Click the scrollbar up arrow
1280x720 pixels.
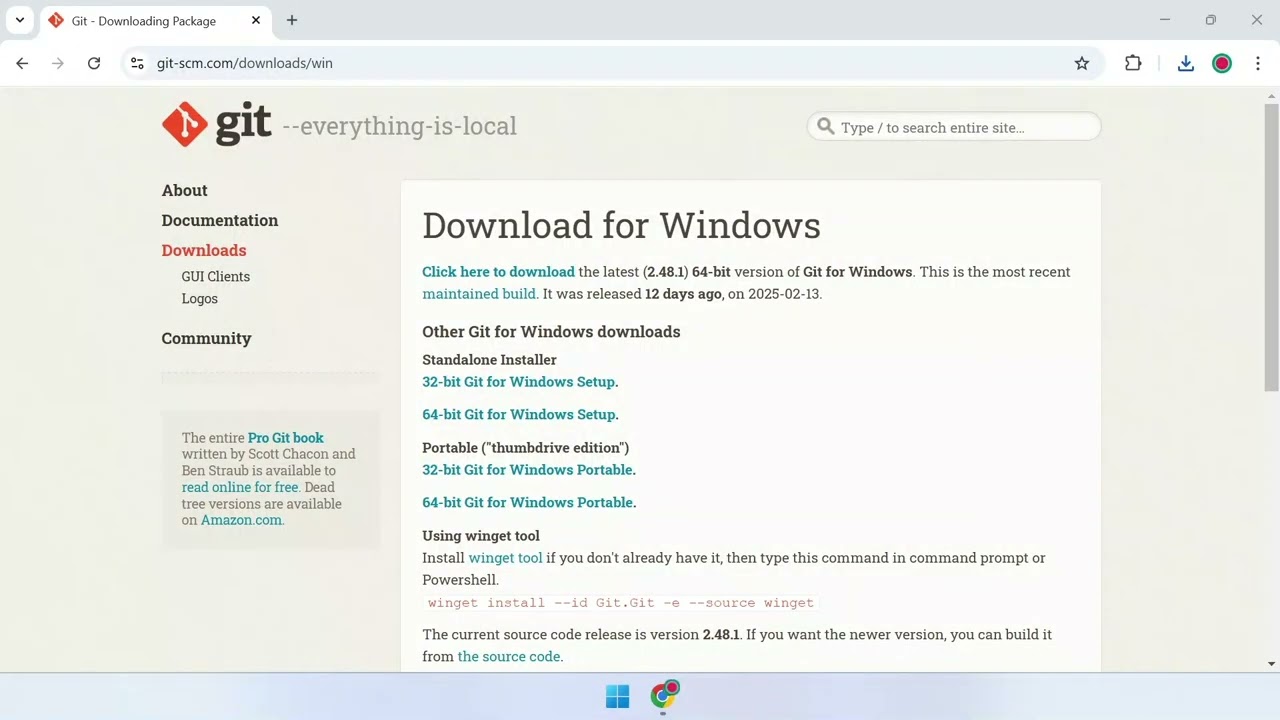pyautogui.click(x=1272, y=94)
